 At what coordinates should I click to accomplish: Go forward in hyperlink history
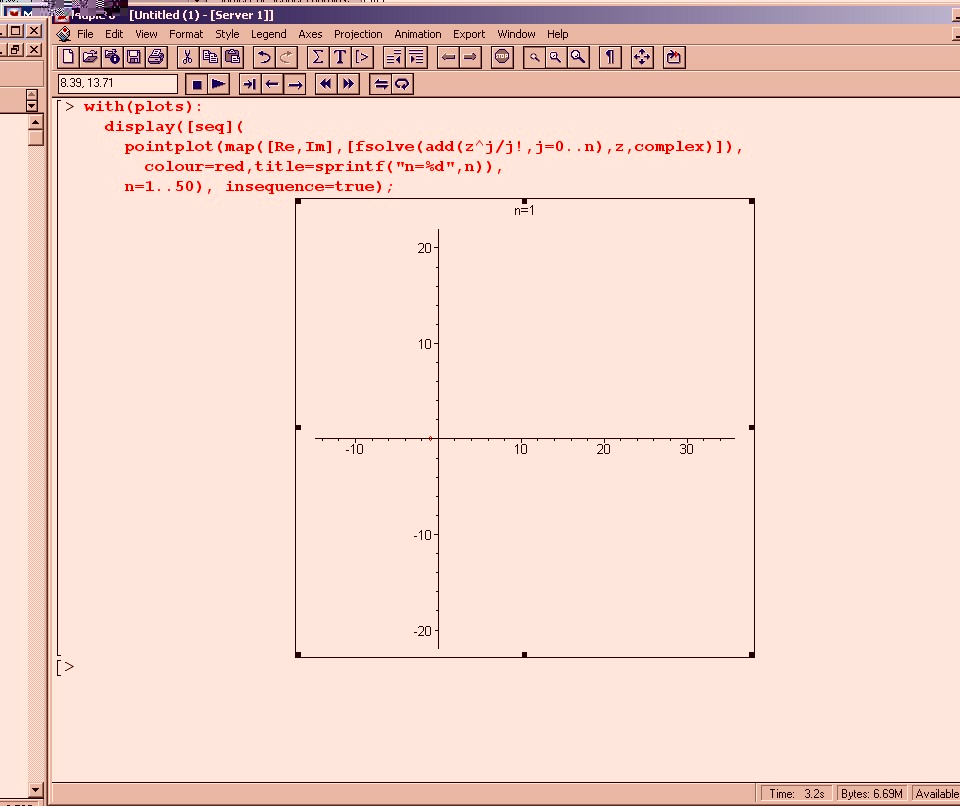[x=470, y=58]
